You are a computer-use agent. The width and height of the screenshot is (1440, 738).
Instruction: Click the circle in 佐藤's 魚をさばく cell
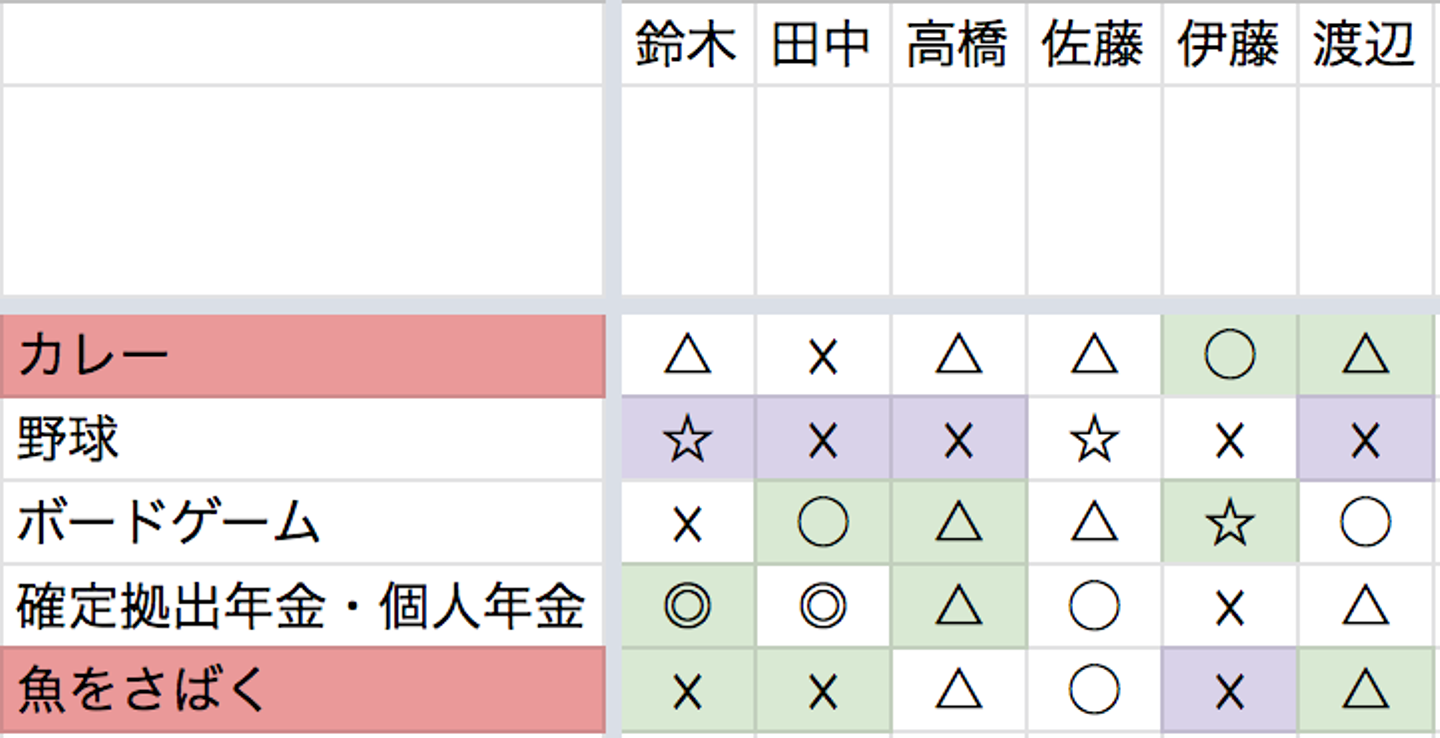point(1093,690)
